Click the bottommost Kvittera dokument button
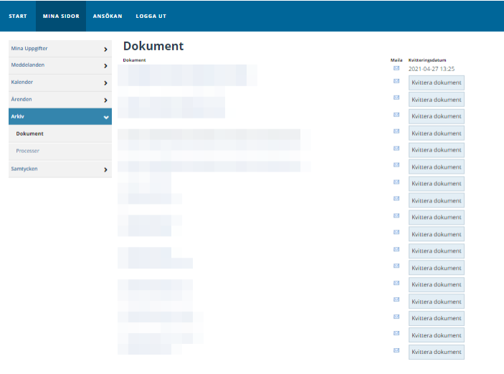 [436, 352]
